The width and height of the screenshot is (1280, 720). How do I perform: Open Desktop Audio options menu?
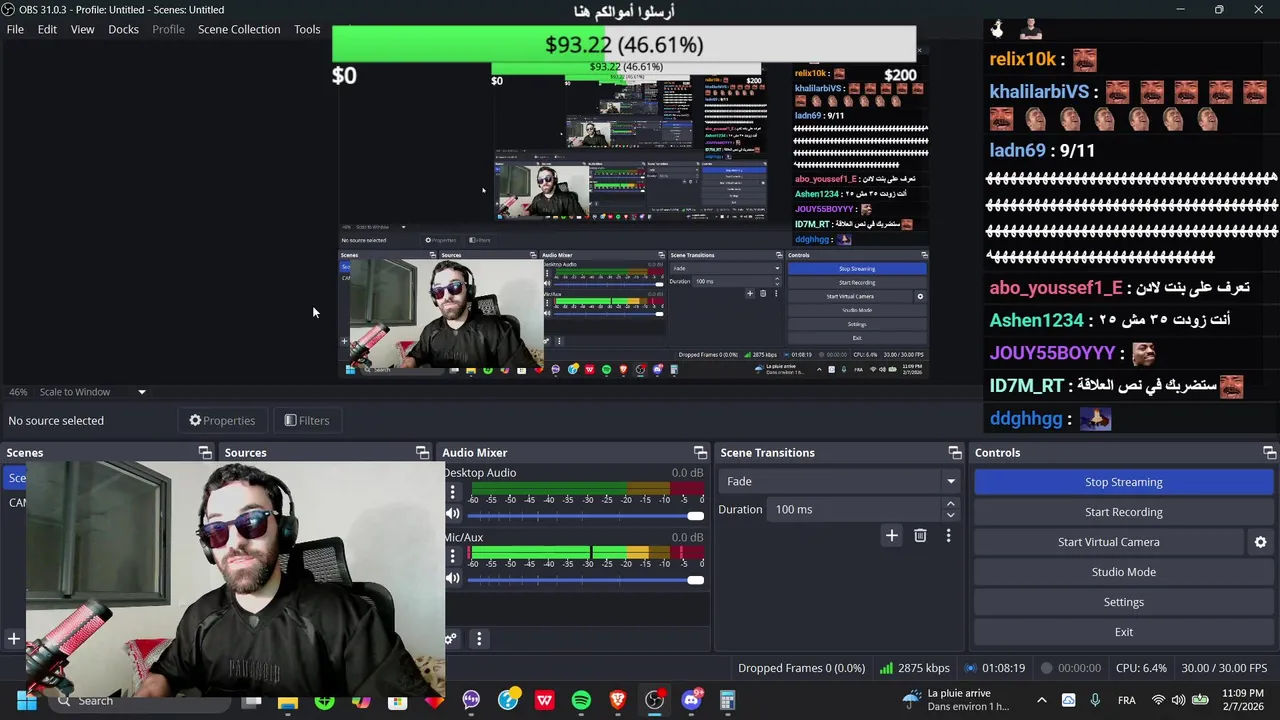[x=452, y=492]
